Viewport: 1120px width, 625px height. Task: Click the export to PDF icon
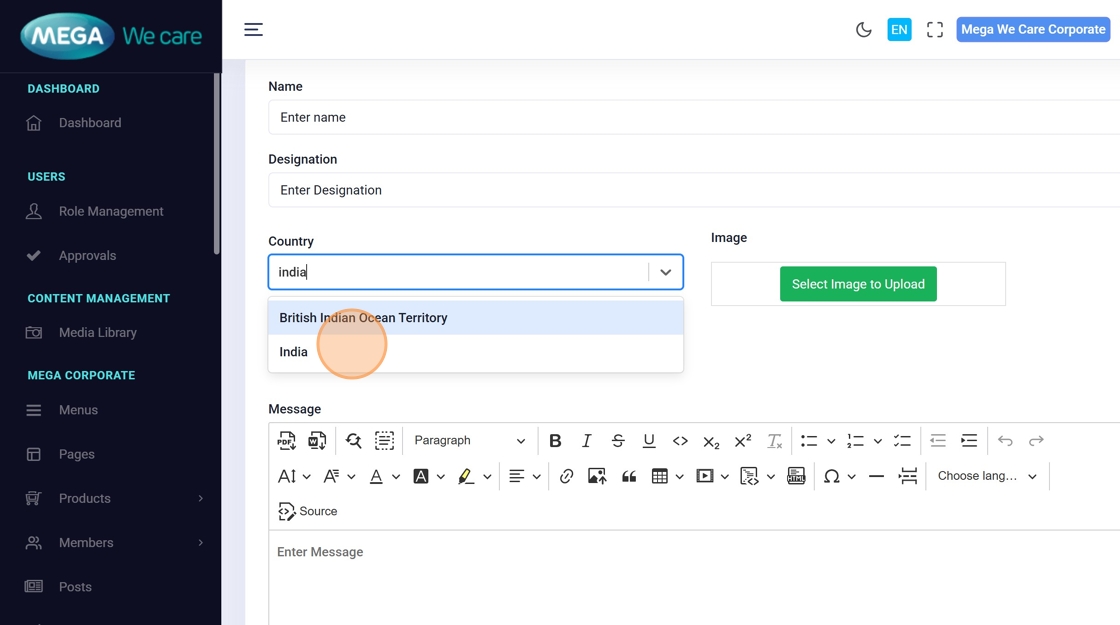287,441
